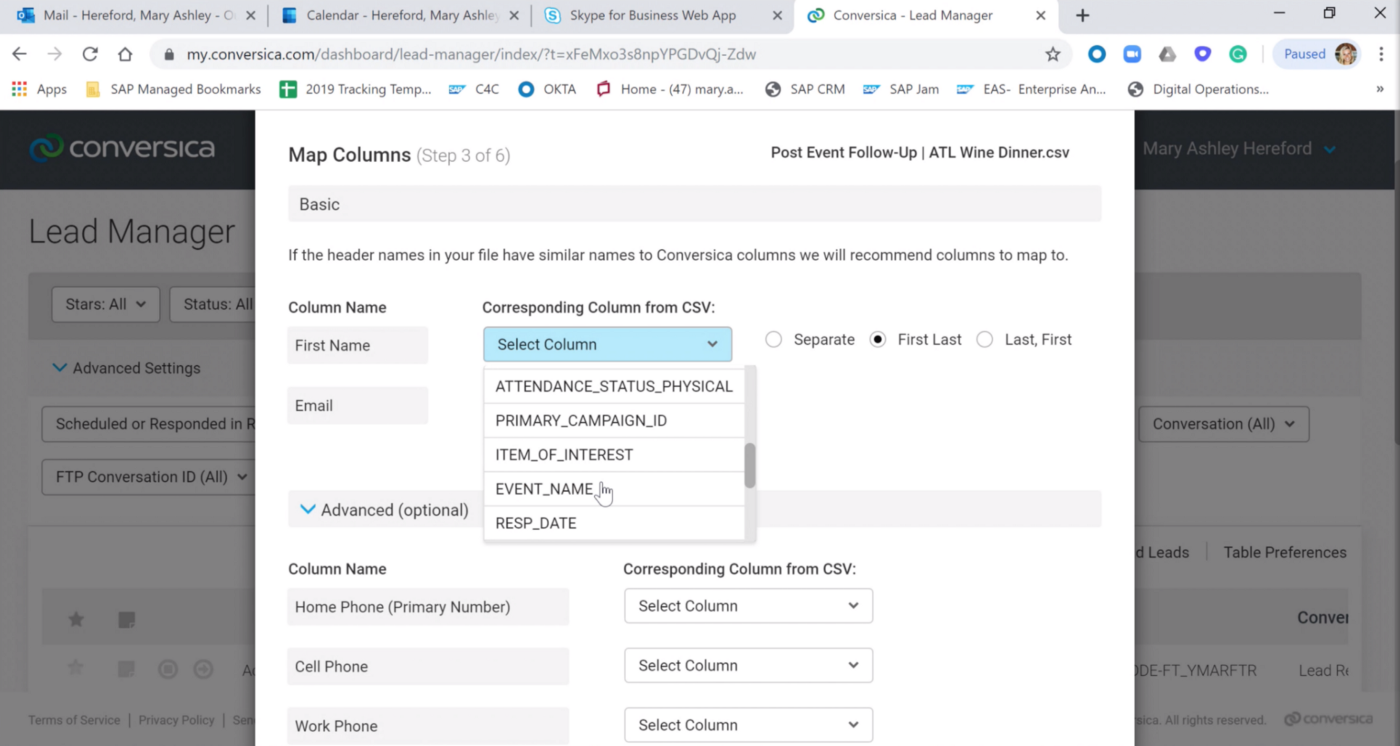The width and height of the screenshot is (1400, 746).
Task: Close the Skype for Business tab
Action: [777, 16]
